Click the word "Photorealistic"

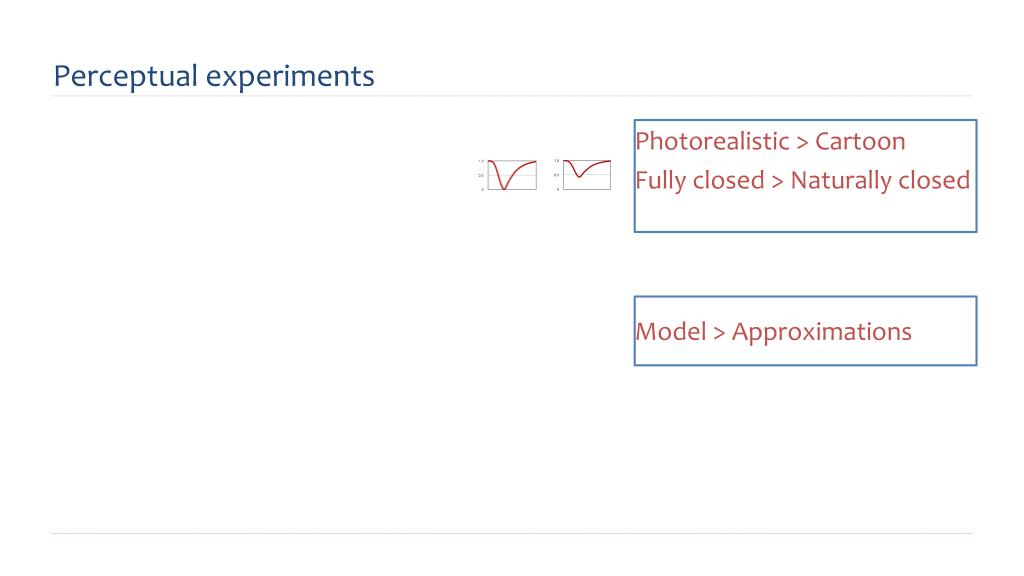tap(712, 142)
